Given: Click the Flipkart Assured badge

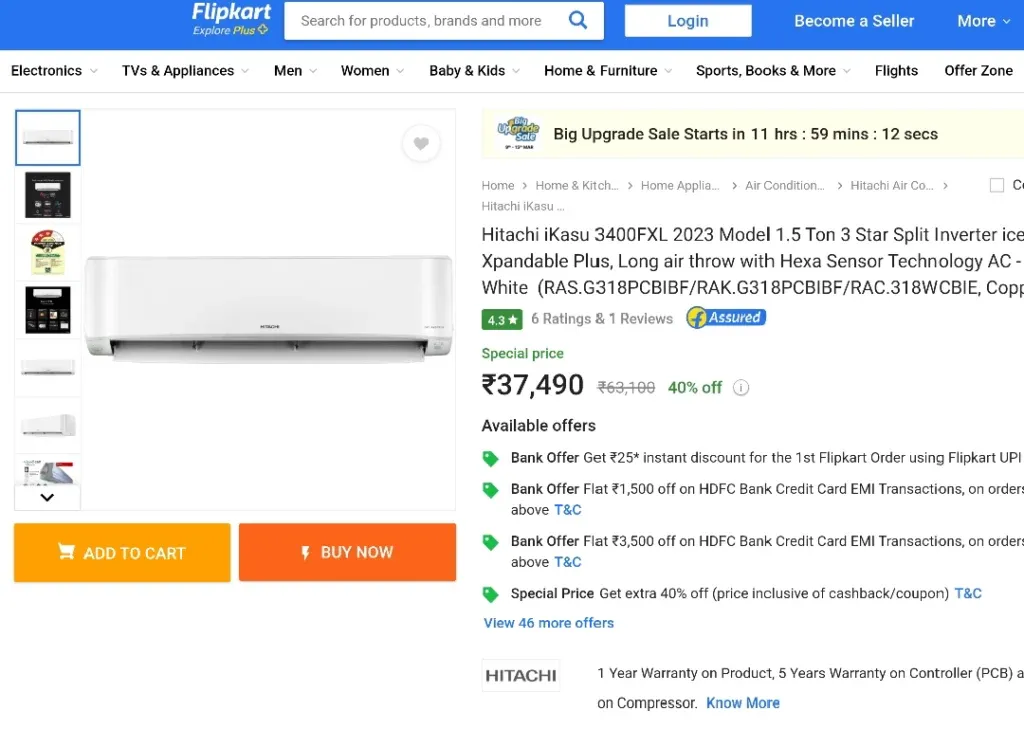Looking at the screenshot, I should tap(726, 317).
